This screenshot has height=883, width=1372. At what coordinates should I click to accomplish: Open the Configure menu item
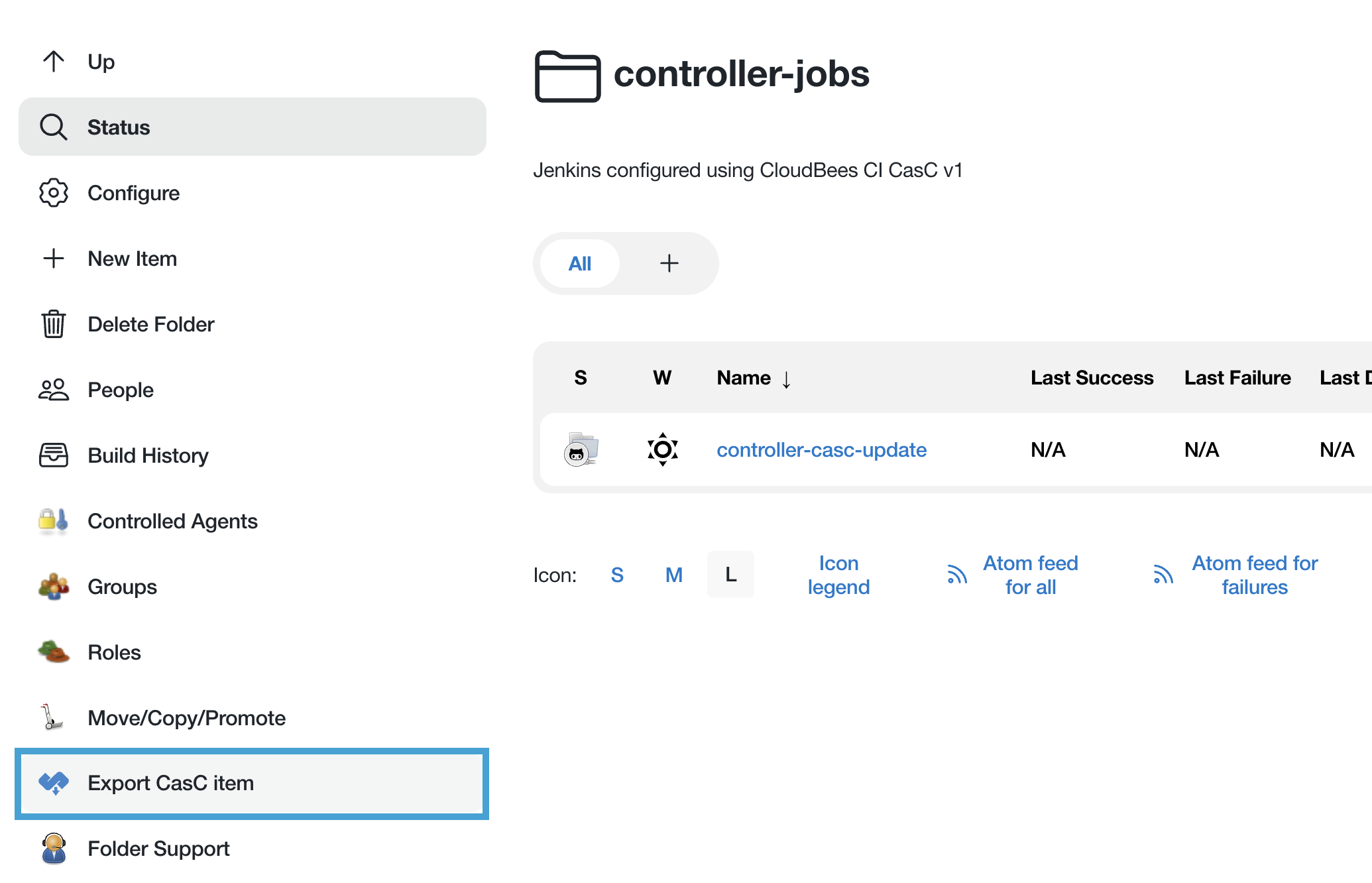coord(134,193)
